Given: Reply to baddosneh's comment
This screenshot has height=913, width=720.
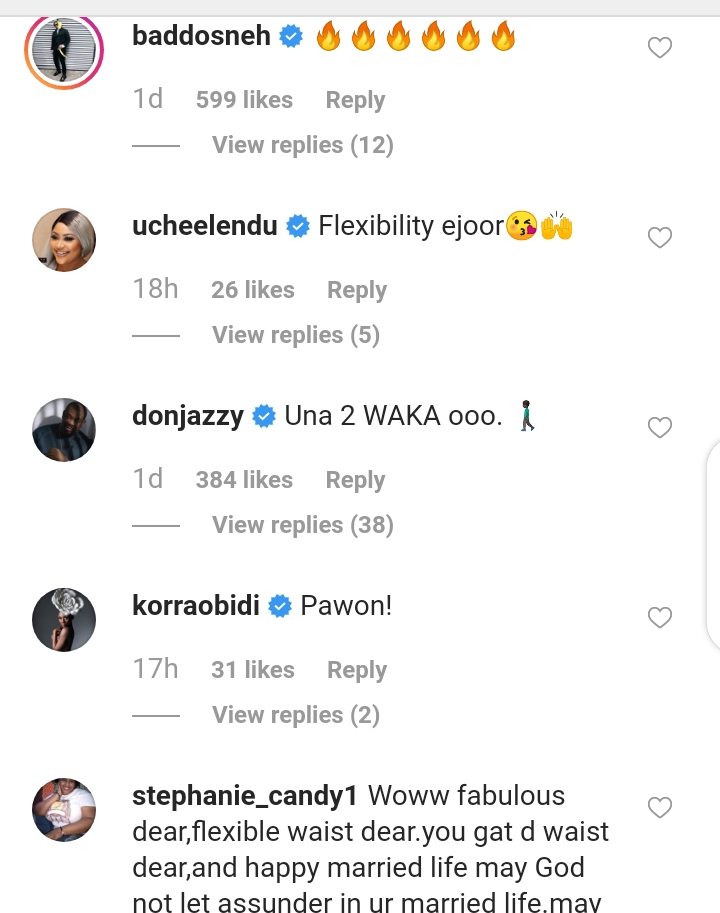Looking at the screenshot, I should click(355, 100).
